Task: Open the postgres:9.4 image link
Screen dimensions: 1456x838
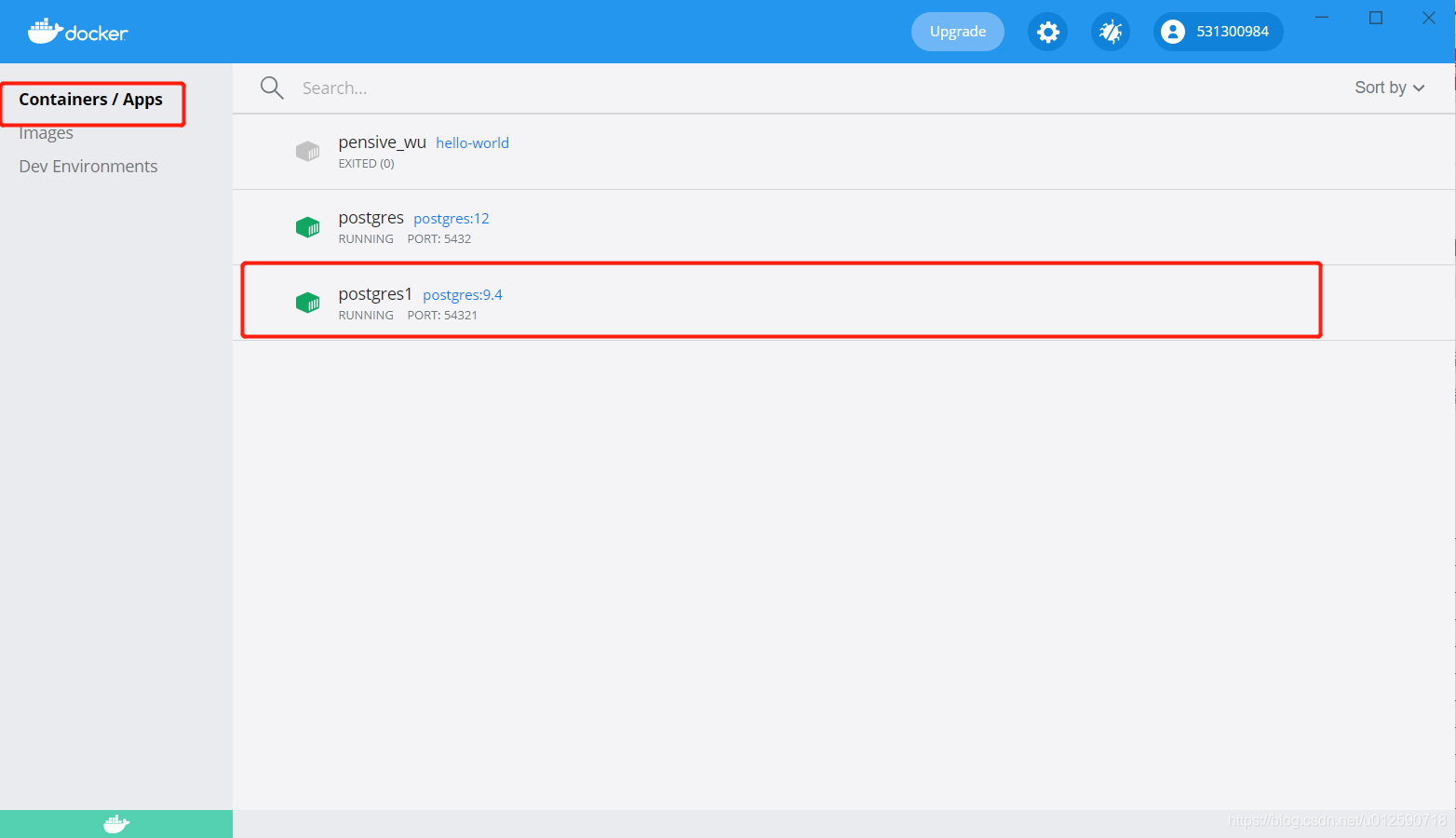Action: (x=462, y=294)
